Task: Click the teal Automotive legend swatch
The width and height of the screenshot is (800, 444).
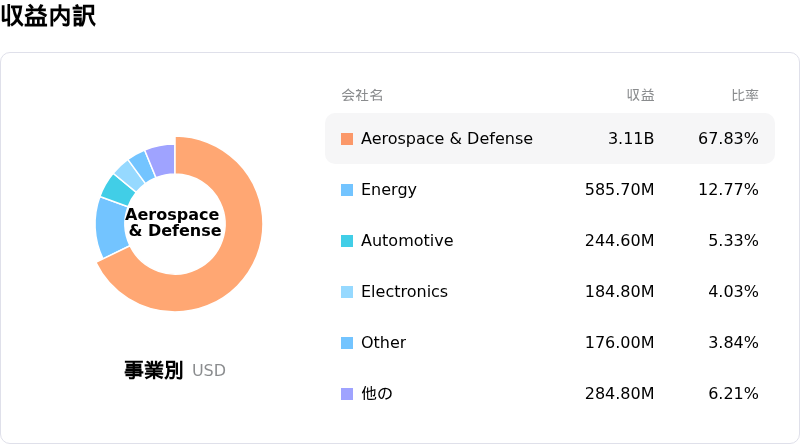Action: point(347,241)
